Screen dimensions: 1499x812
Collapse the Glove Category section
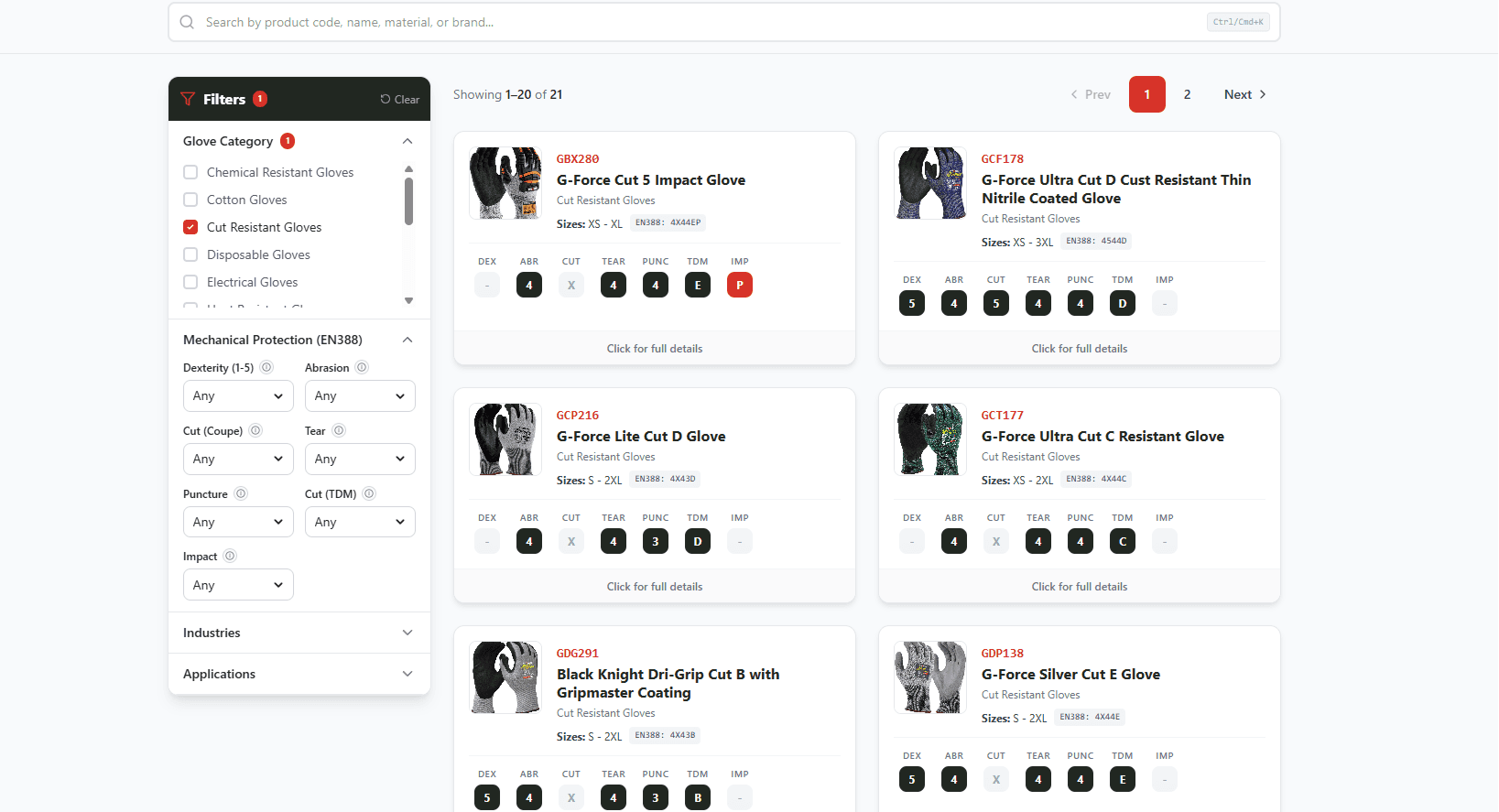tap(407, 141)
